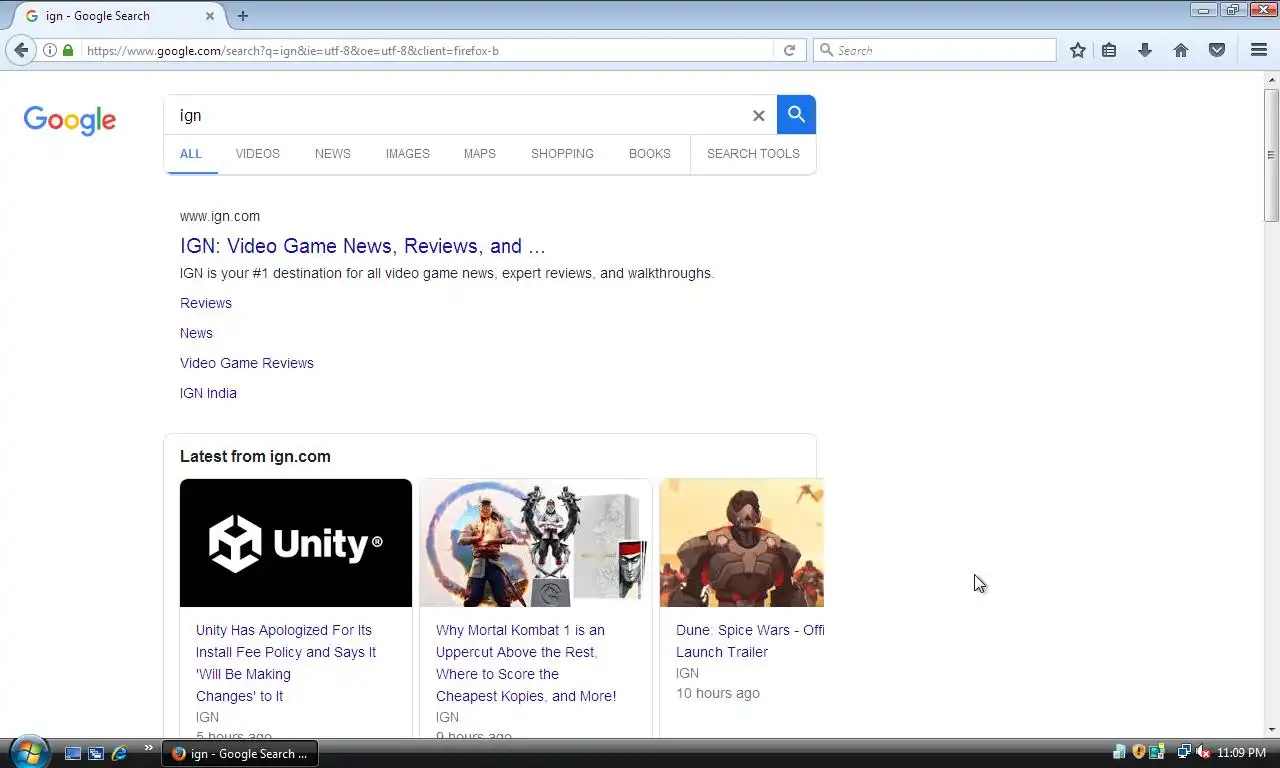Click the scrollbar up arrow
1280x768 pixels.
(x=1271, y=80)
